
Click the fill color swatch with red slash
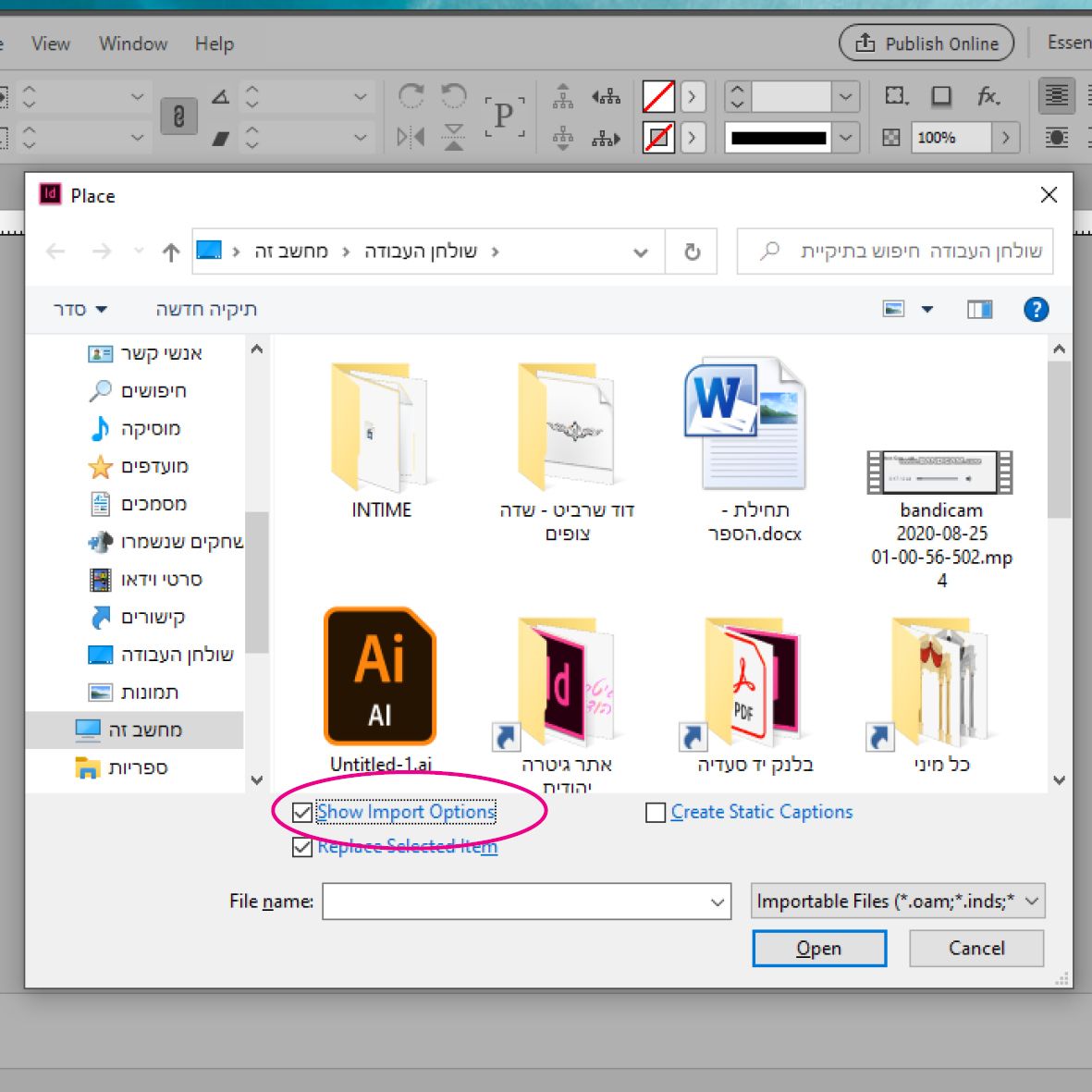point(658,96)
